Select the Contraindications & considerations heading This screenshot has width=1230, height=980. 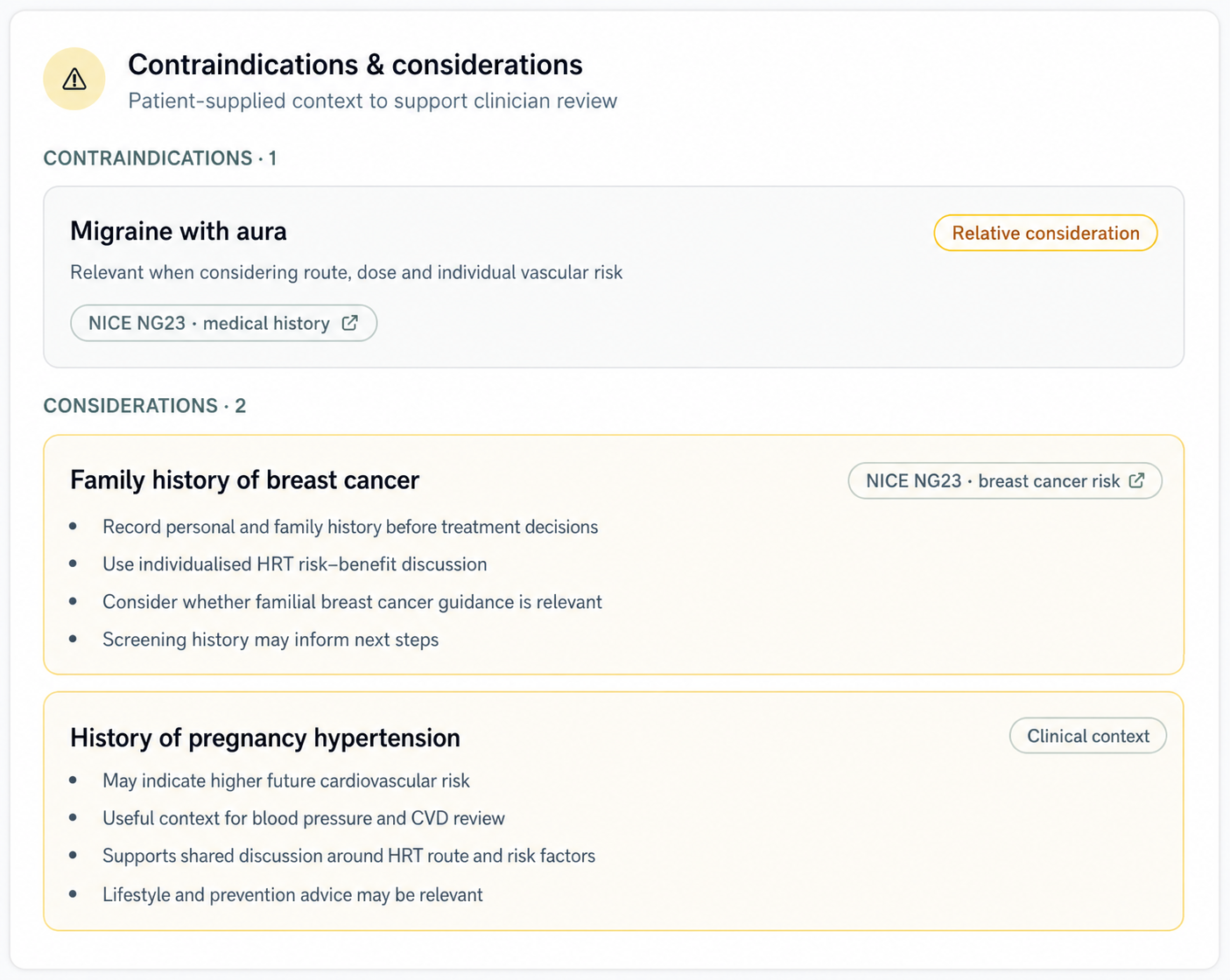pos(355,65)
